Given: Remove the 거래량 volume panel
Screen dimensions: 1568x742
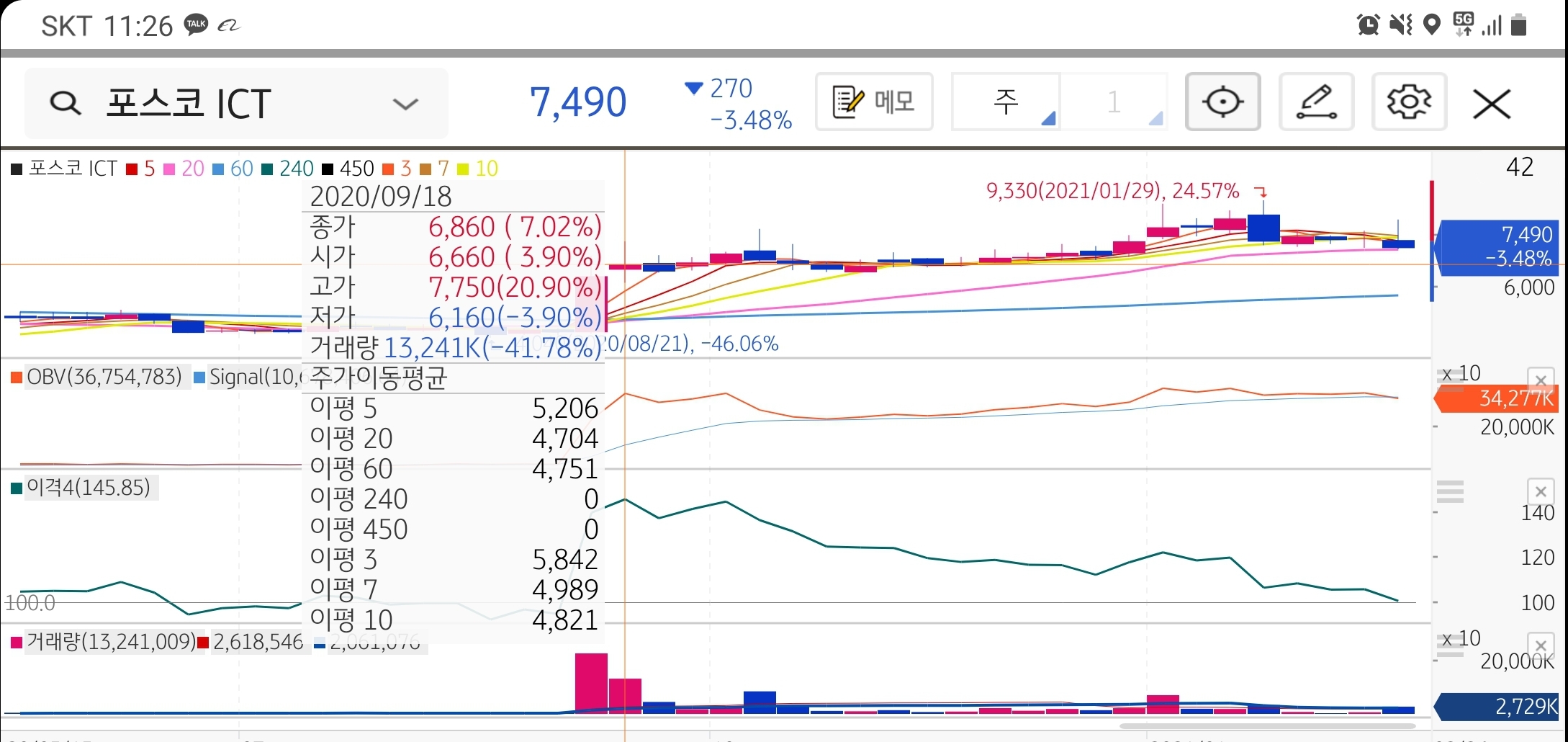Looking at the screenshot, I should pyautogui.click(x=1541, y=645).
